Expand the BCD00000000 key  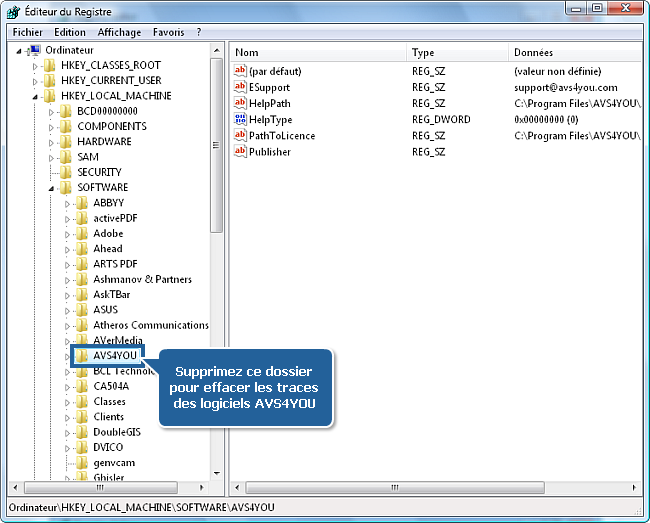[x=51, y=112]
